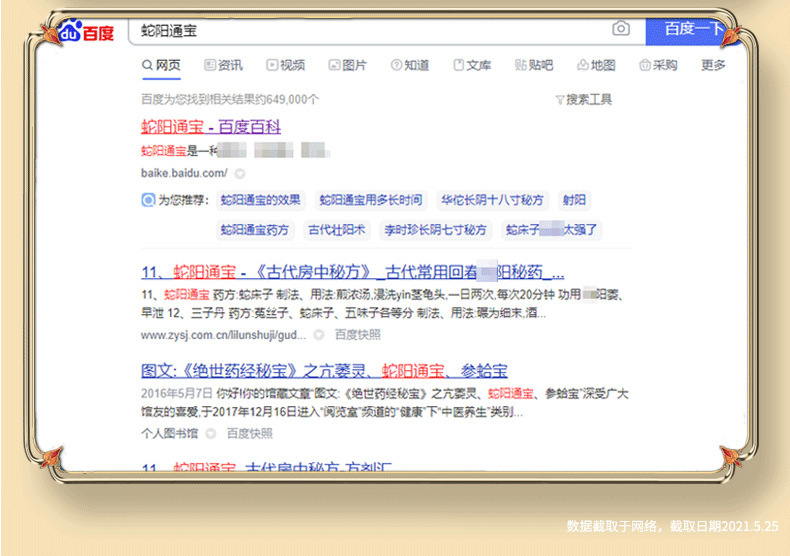Viewport: 790px width, 556px height.
Task: Select suggestion 蛇阳通宝用多长时间
Action: (371, 200)
